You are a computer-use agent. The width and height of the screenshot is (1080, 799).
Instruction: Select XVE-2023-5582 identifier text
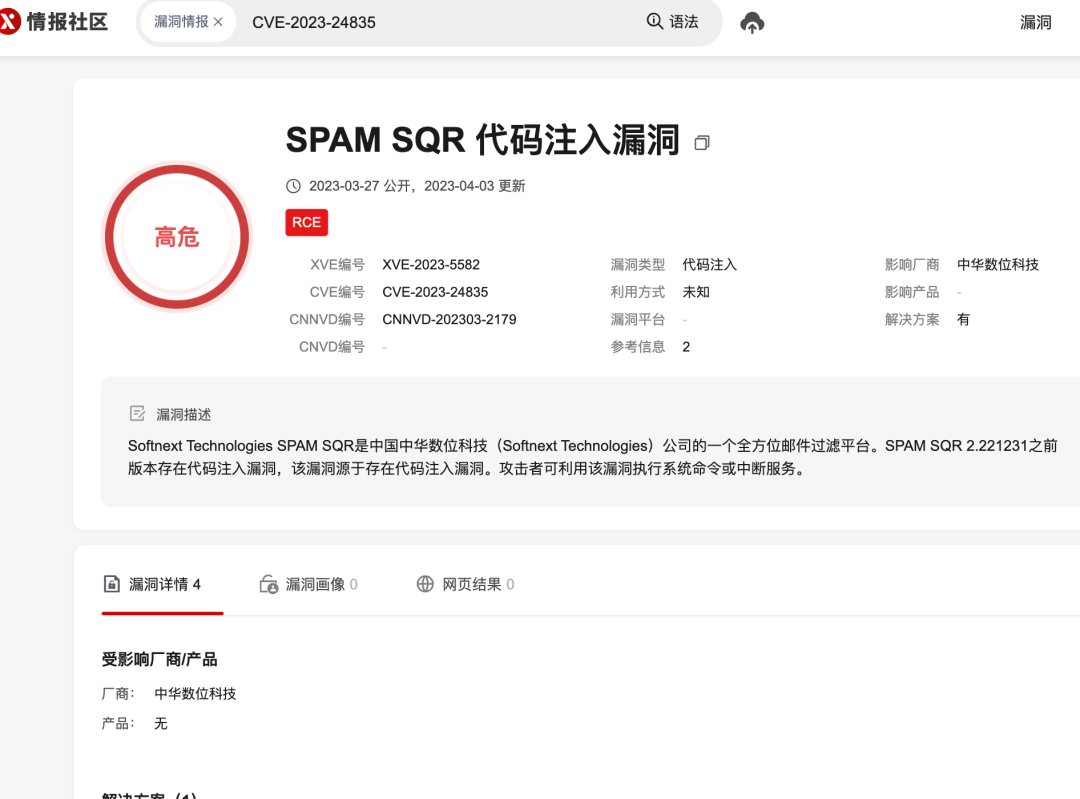point(430,264)
